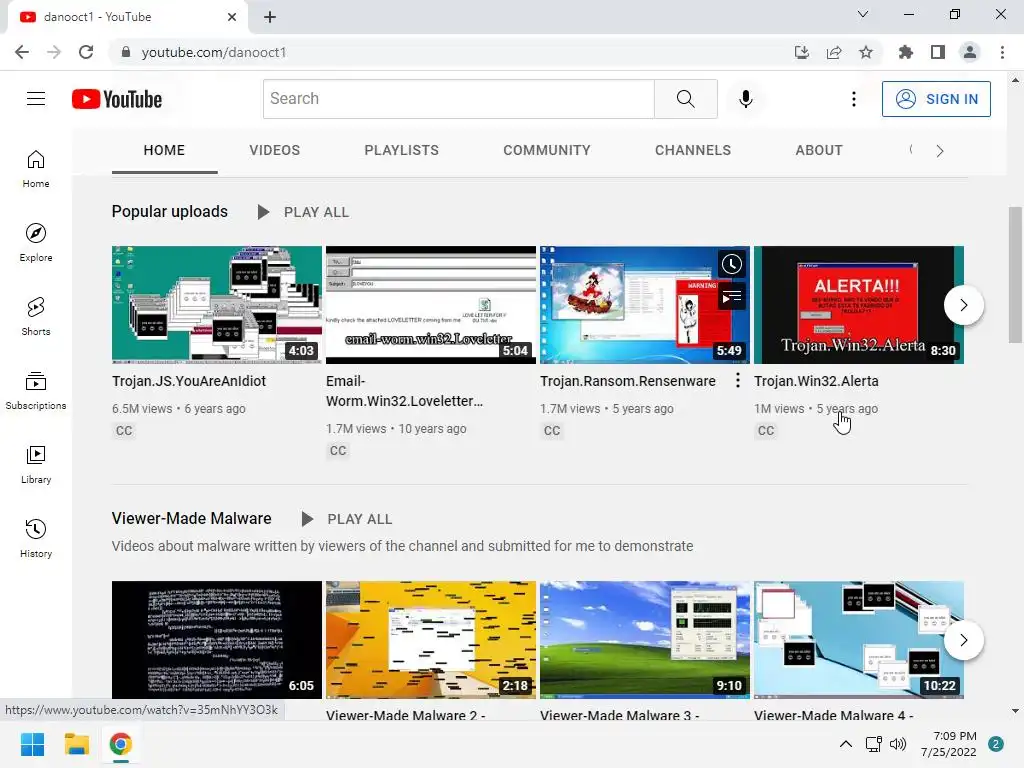This screenshot has width=1024, height=768.
Task: Open Trojan.JS.YouAreAnIdiot video title
Action: (189, 381)
